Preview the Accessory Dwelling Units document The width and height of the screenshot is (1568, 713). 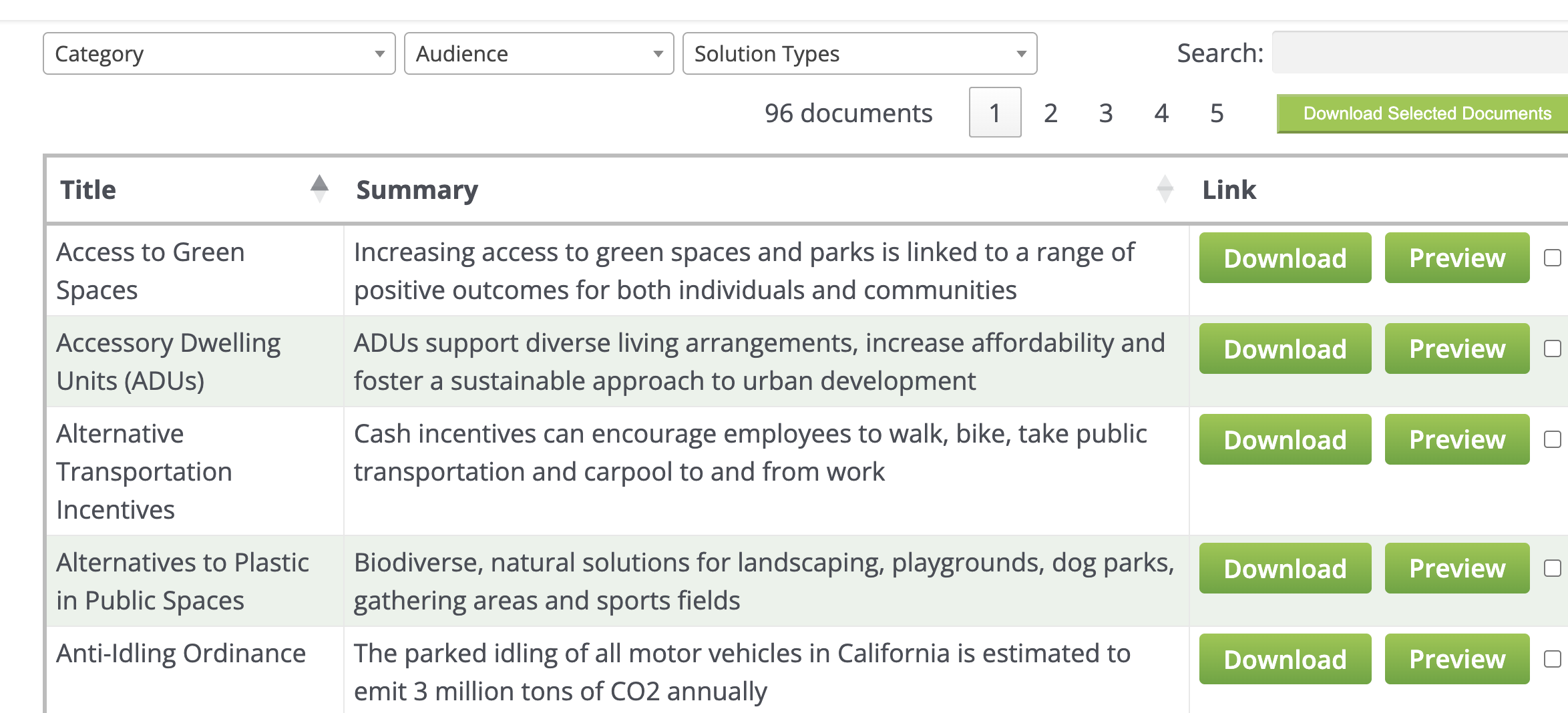point(1457,348)
